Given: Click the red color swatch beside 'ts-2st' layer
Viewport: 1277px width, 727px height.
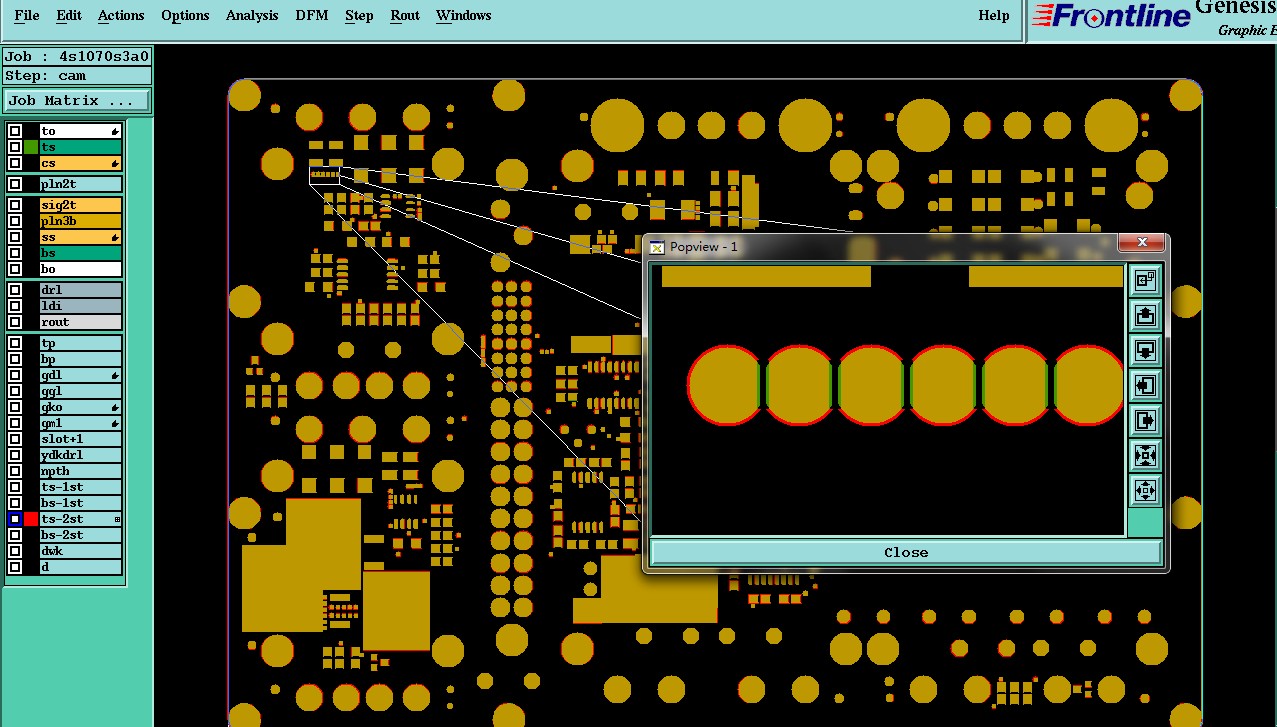Looking at the screenshot, I should coord(31,519).
